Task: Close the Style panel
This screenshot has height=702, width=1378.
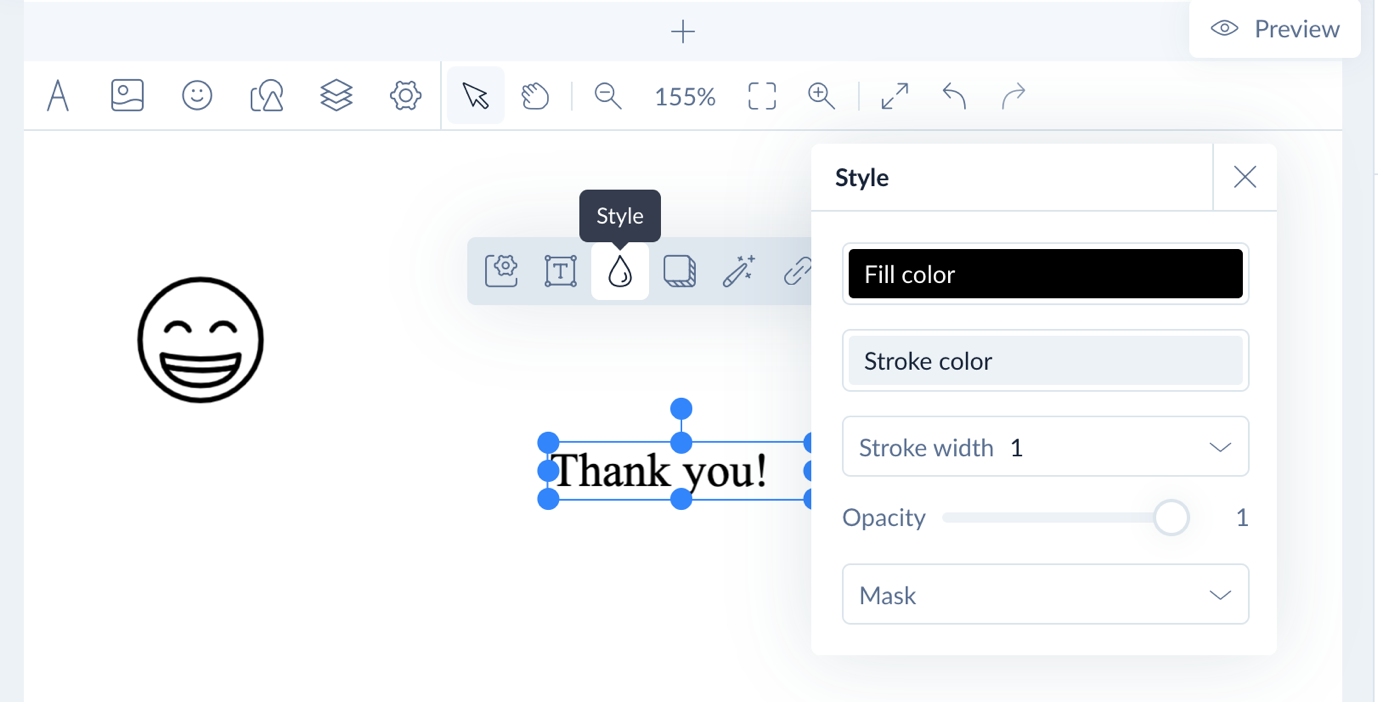Action: coord(1245,177)
